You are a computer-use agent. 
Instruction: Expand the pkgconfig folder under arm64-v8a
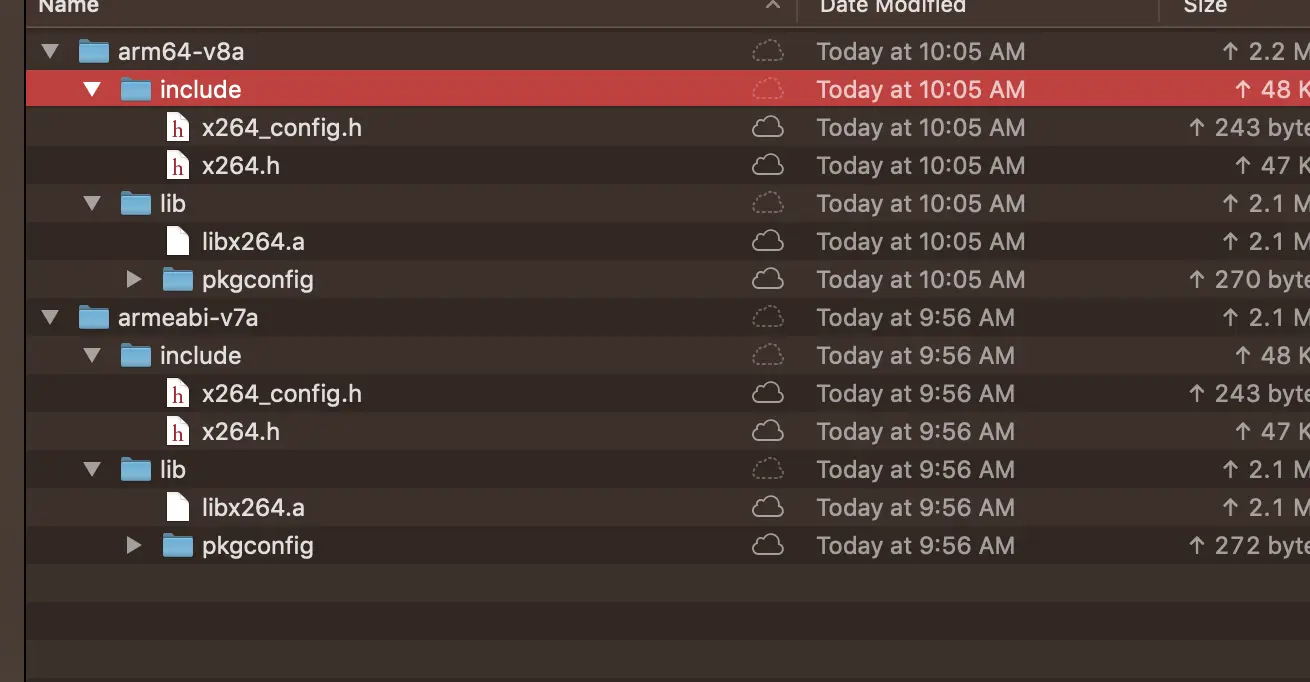[135, 280]
